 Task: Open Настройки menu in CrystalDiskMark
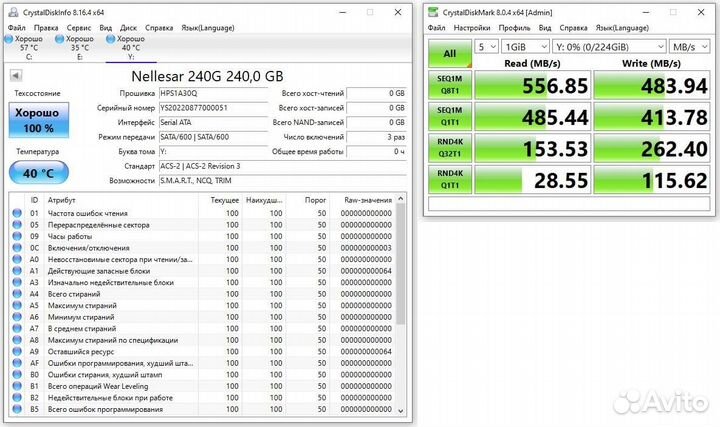472,28
